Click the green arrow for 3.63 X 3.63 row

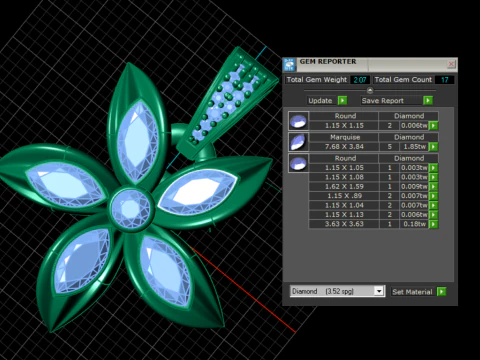pyautogui.click(x=433, y=224)
